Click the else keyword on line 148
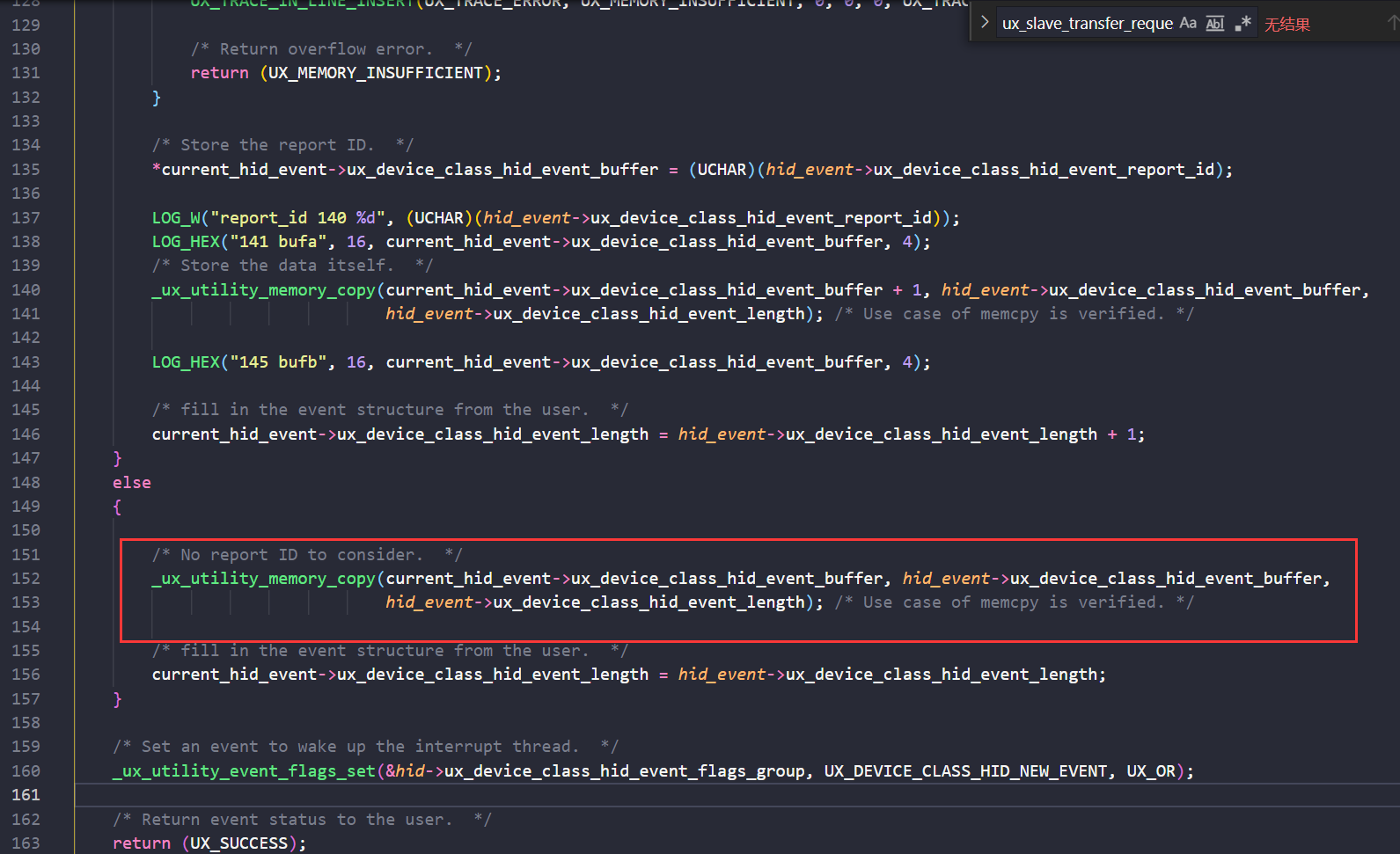The height and width of the screenshot is (854, 1400). coord(132,483)
